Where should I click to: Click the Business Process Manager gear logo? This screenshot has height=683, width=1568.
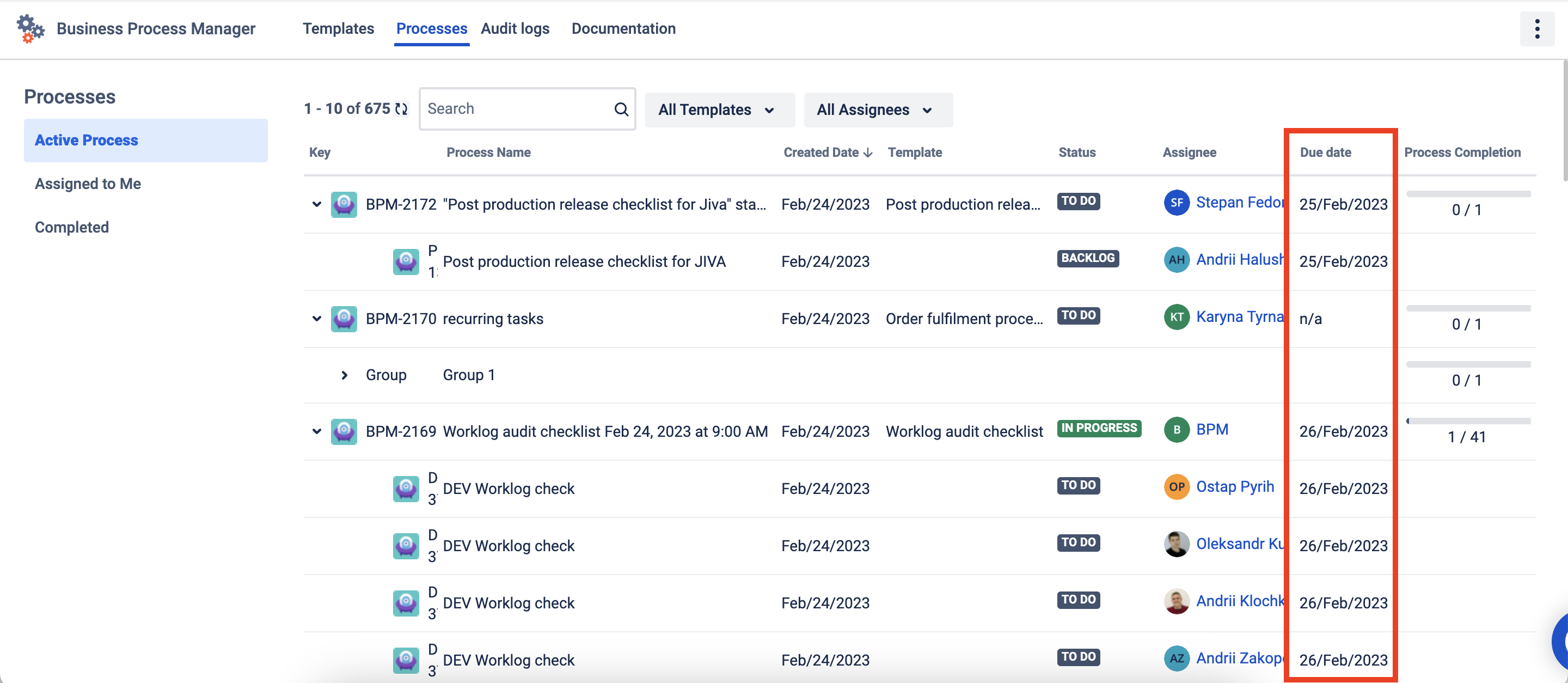pyautogui.click(x=30, y=29)
